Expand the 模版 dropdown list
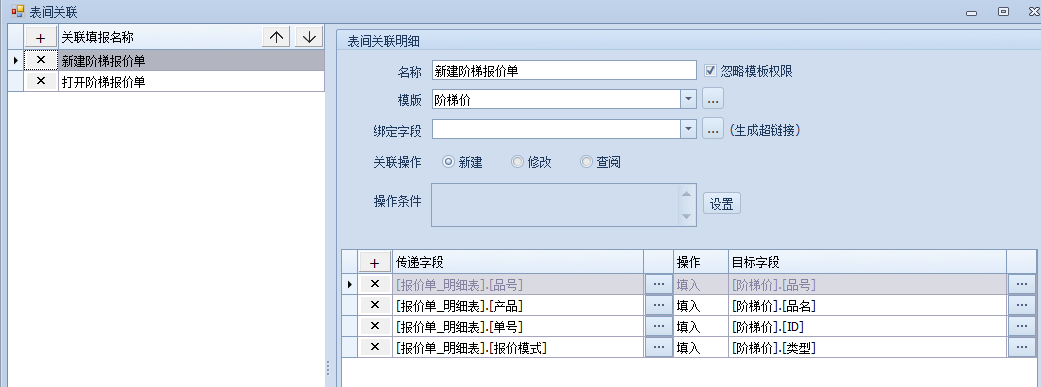This screenshot has width=1041, height=387. tap(688, 100)
